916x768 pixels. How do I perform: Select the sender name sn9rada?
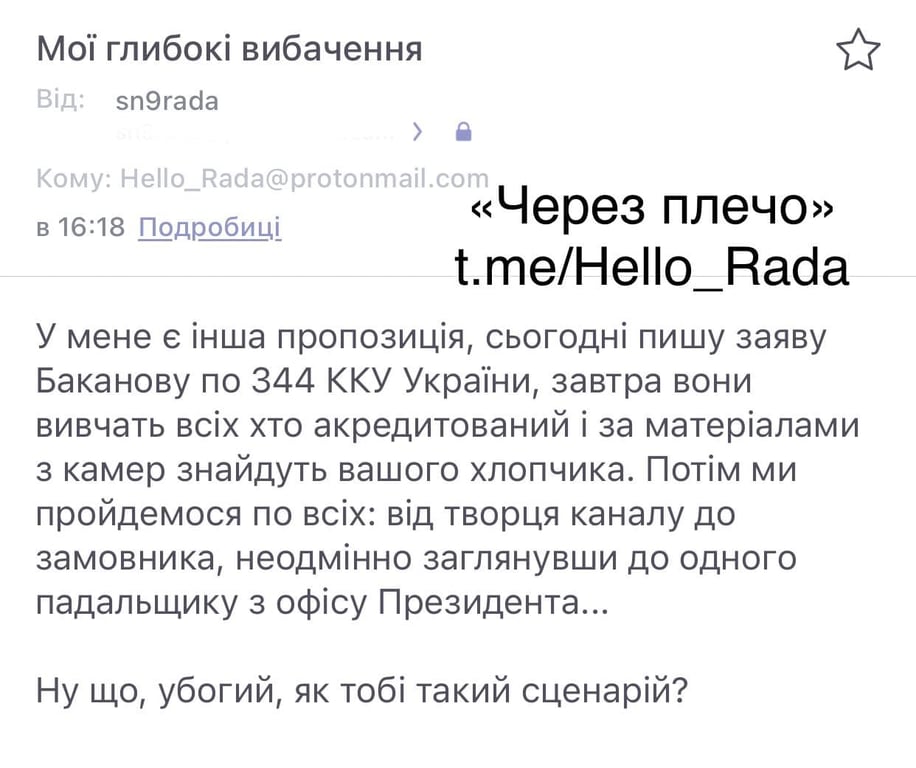(x=167, y=101)
